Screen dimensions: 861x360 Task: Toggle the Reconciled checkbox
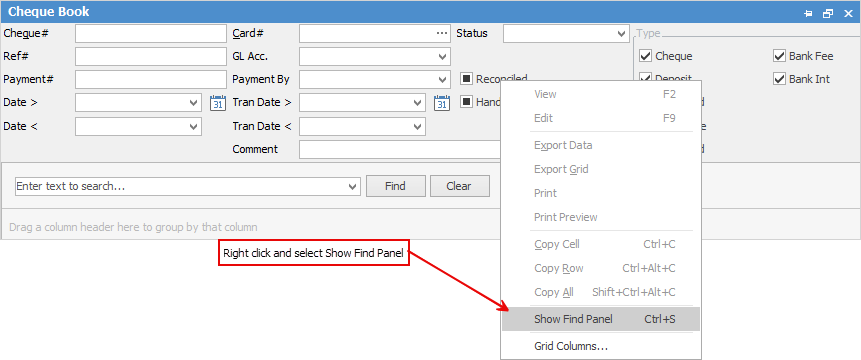[x=466, y=79]
